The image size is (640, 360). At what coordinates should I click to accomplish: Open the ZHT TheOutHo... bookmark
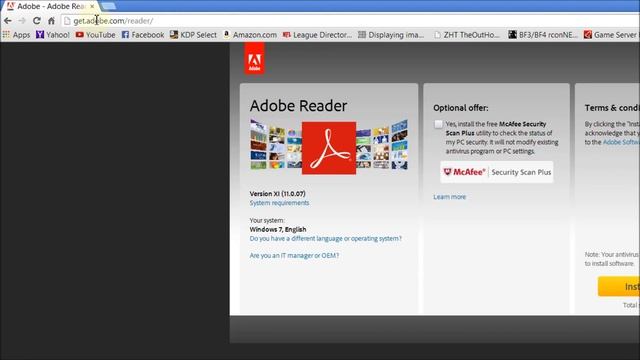(467, 35)
